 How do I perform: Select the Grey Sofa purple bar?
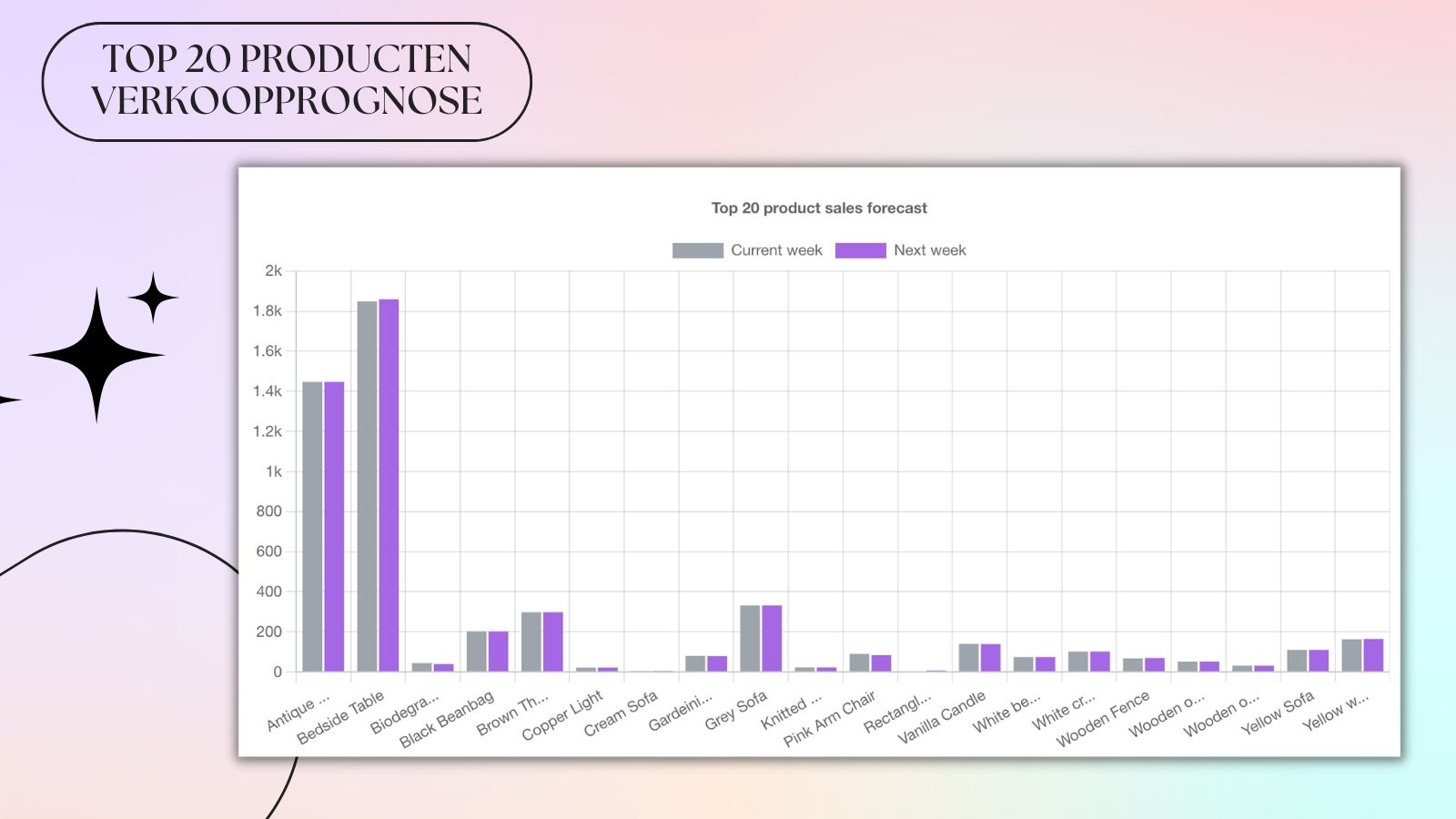[x=772, y=639]
